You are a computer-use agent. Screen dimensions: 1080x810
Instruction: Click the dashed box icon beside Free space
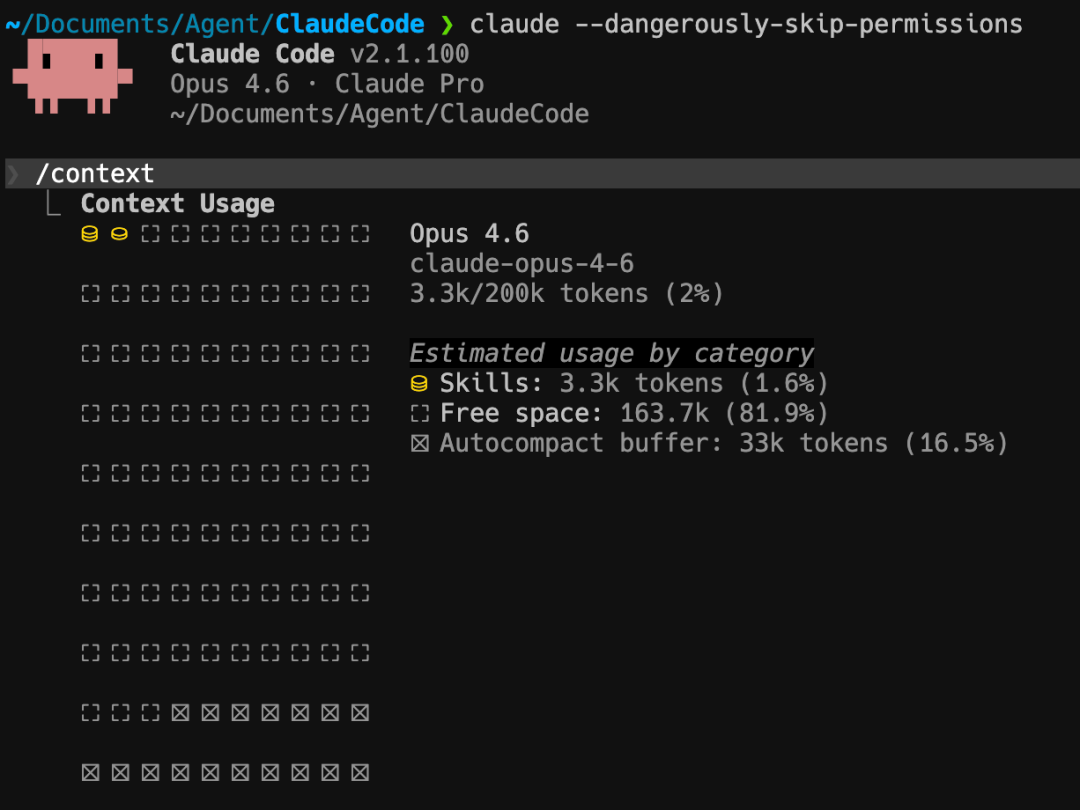(420, 414)
